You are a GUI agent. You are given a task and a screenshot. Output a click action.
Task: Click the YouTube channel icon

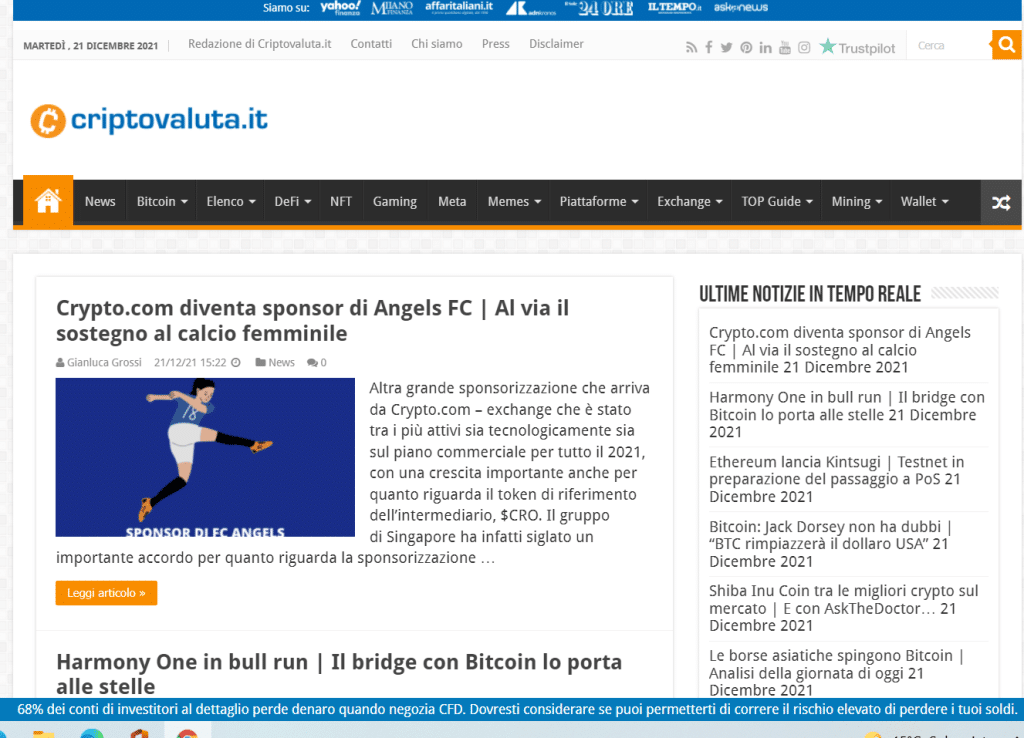(x=784, y=46)
